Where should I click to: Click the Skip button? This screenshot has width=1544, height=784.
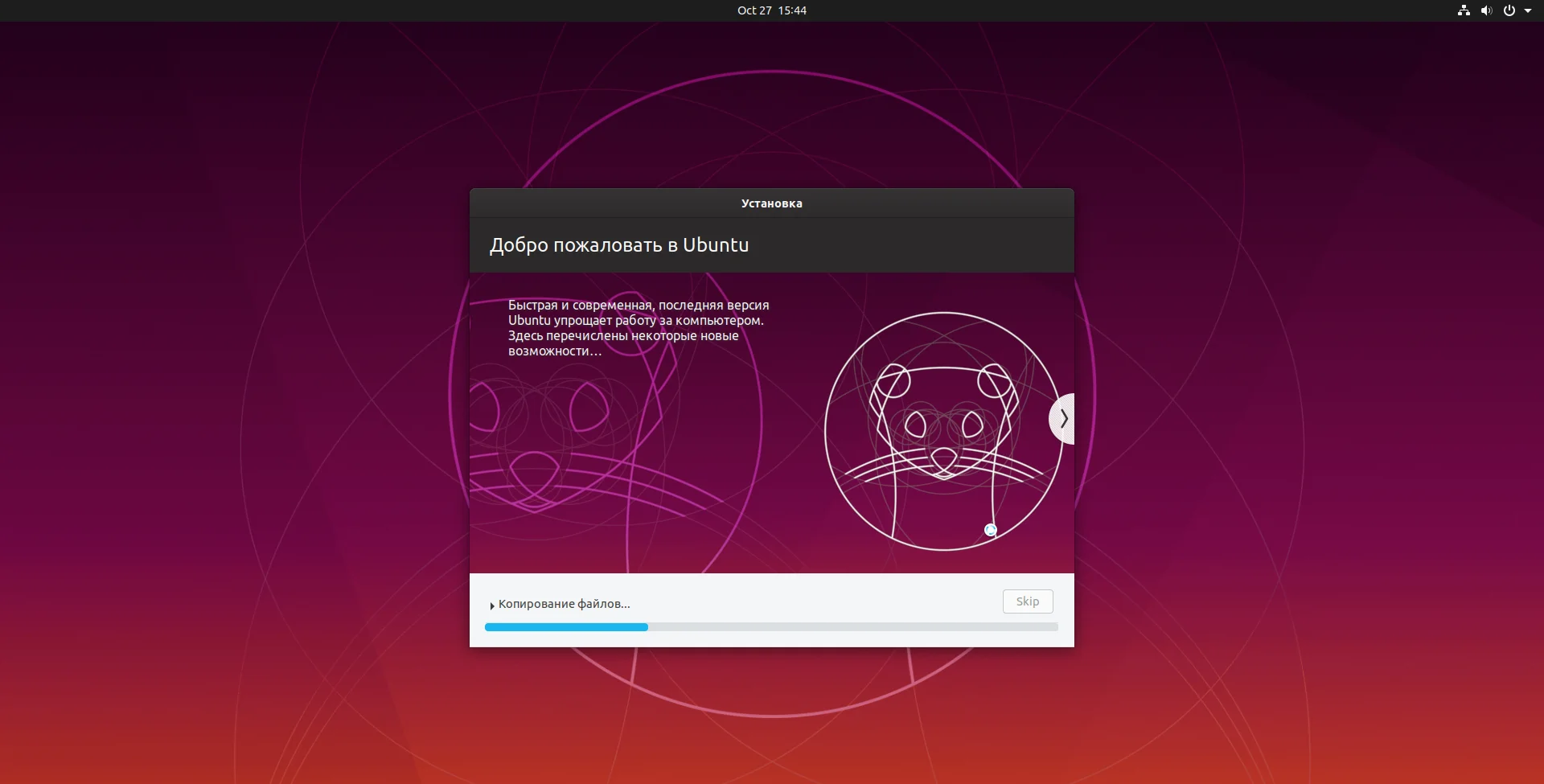pos(1028,601)
